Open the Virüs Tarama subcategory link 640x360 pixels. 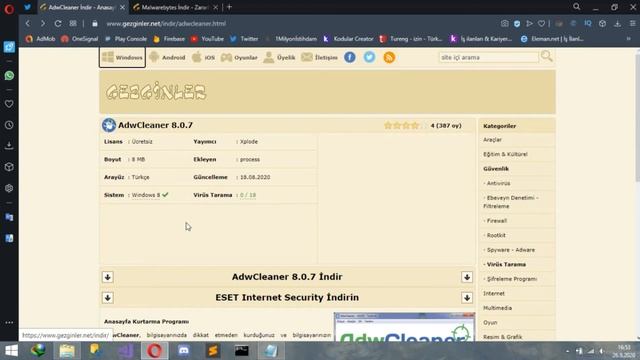(x=505, y=264)
